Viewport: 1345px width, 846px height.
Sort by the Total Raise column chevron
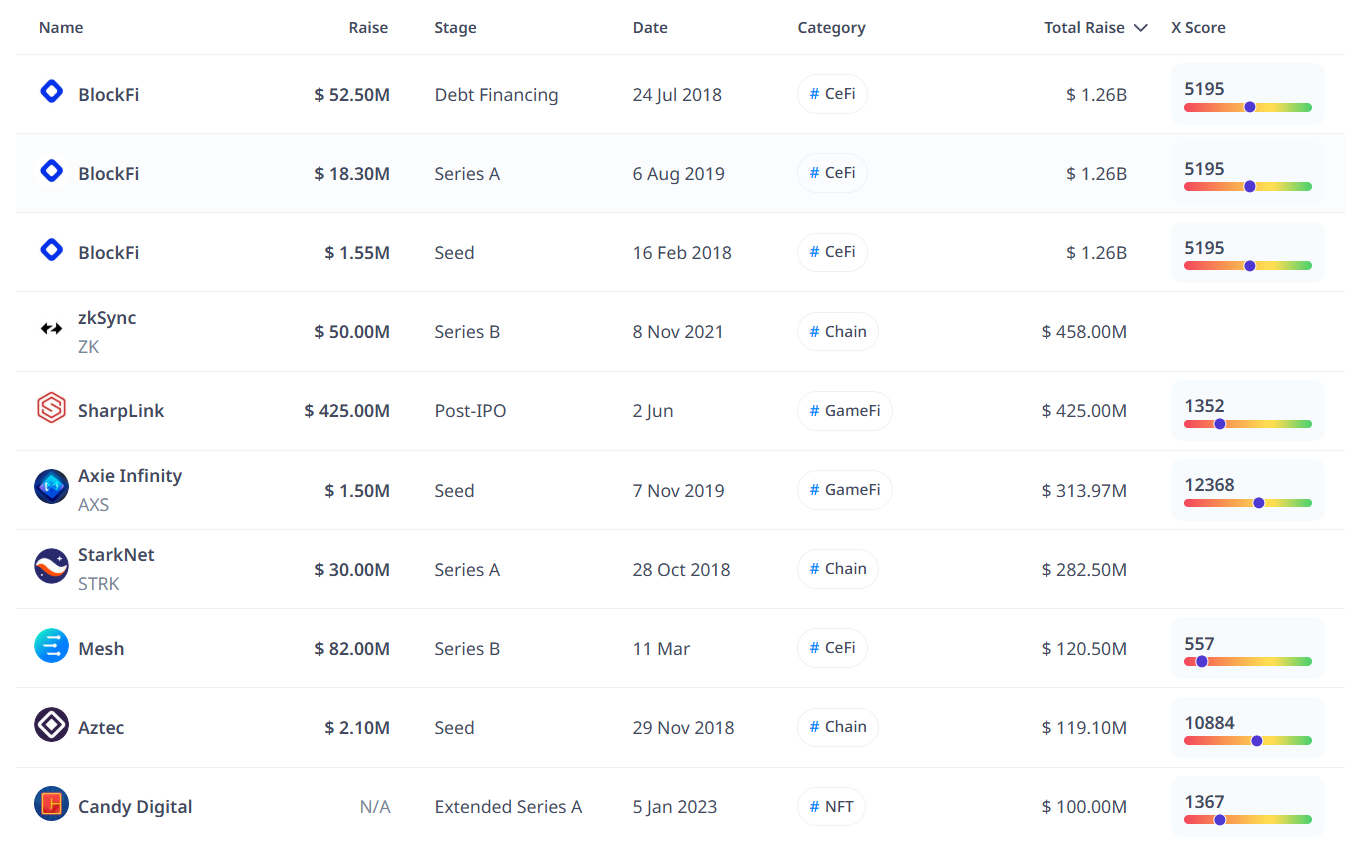coord(1140,28)
